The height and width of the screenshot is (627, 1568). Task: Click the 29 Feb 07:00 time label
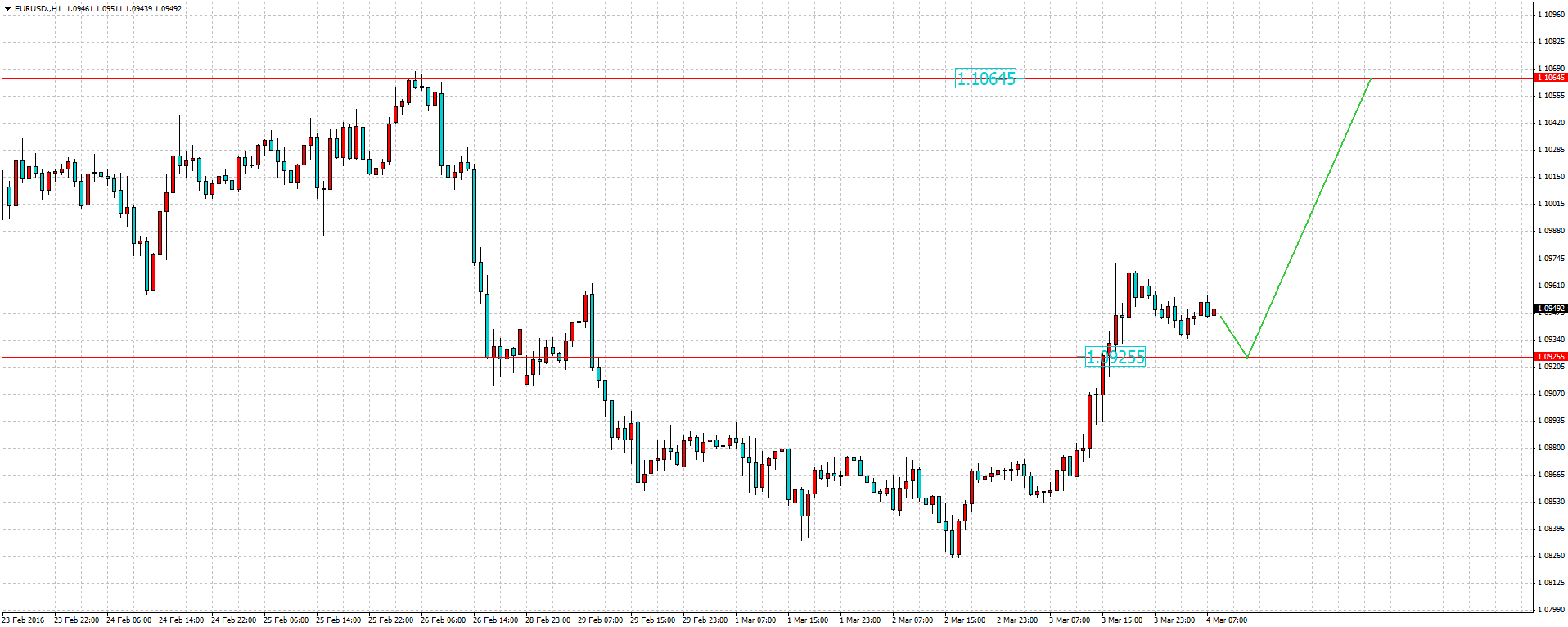pos(600,620)
